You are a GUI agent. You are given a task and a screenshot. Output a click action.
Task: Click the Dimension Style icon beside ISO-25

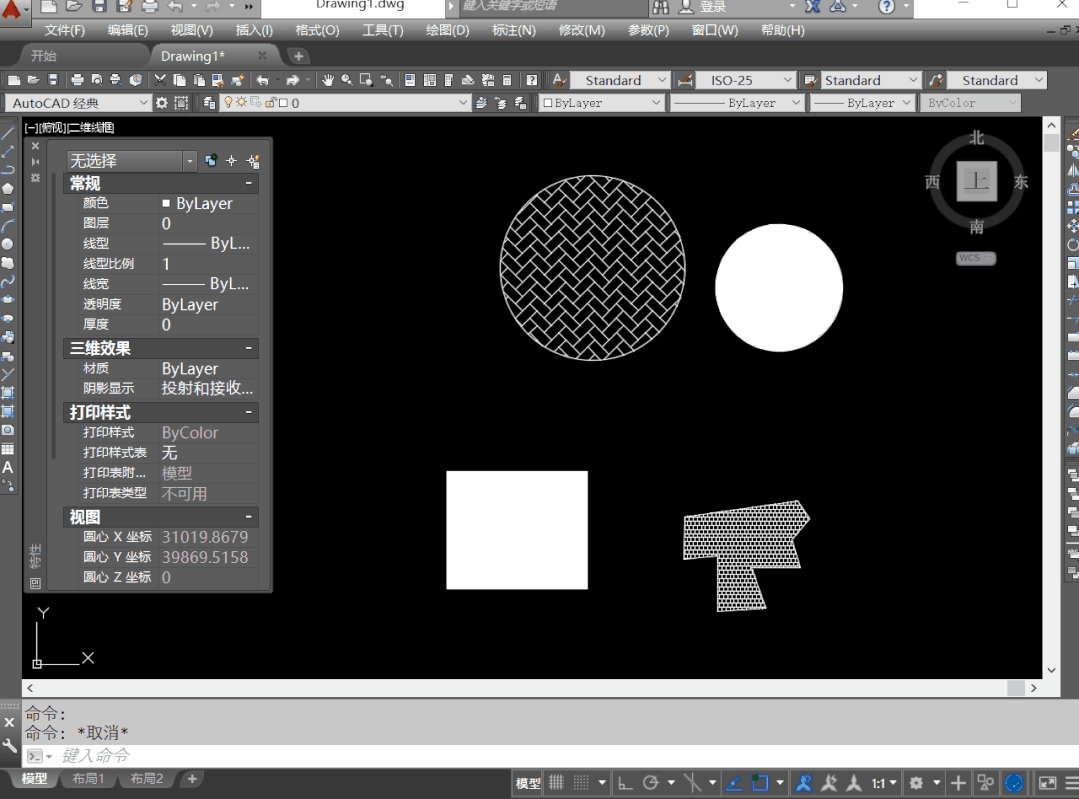[x=685, y=81]
